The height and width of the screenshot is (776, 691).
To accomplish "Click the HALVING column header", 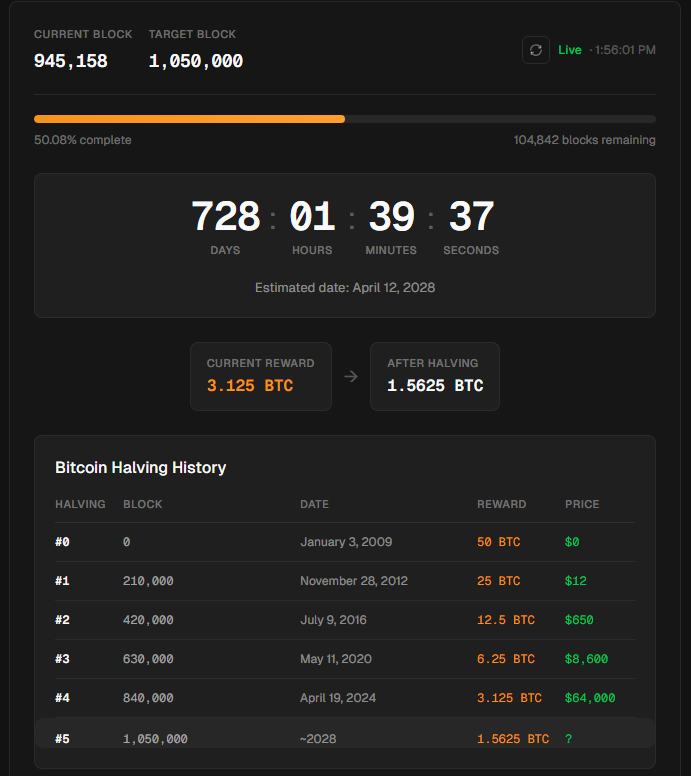I will 80,504.
